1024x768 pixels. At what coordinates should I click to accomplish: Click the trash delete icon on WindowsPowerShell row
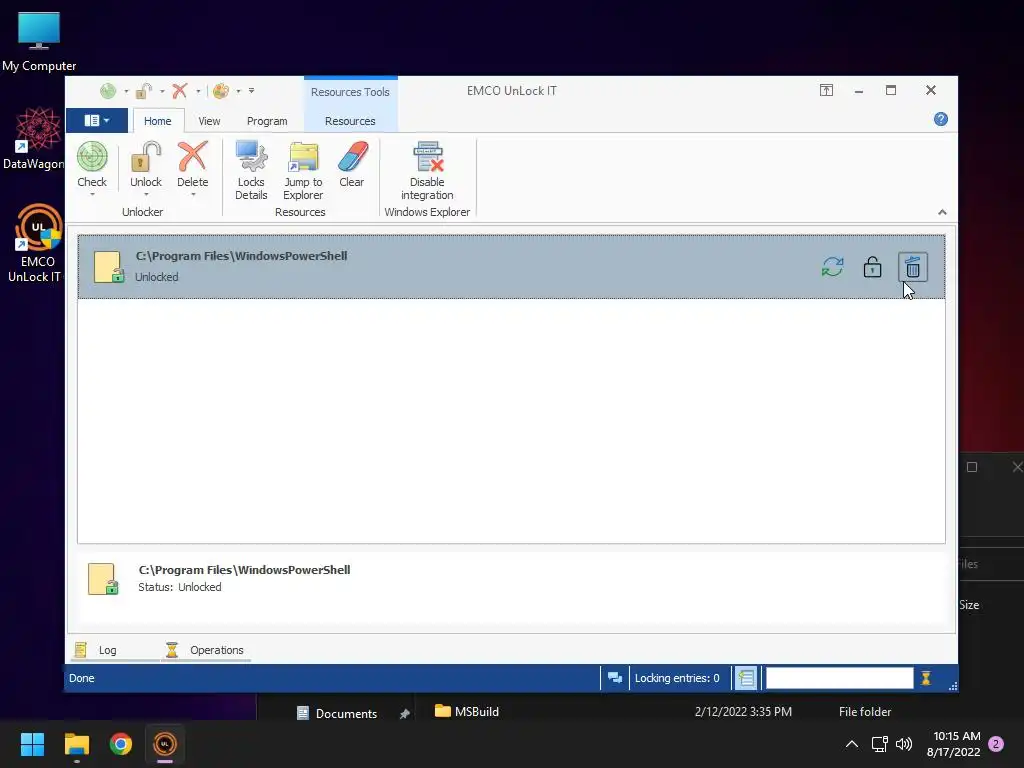click(913, 267)
